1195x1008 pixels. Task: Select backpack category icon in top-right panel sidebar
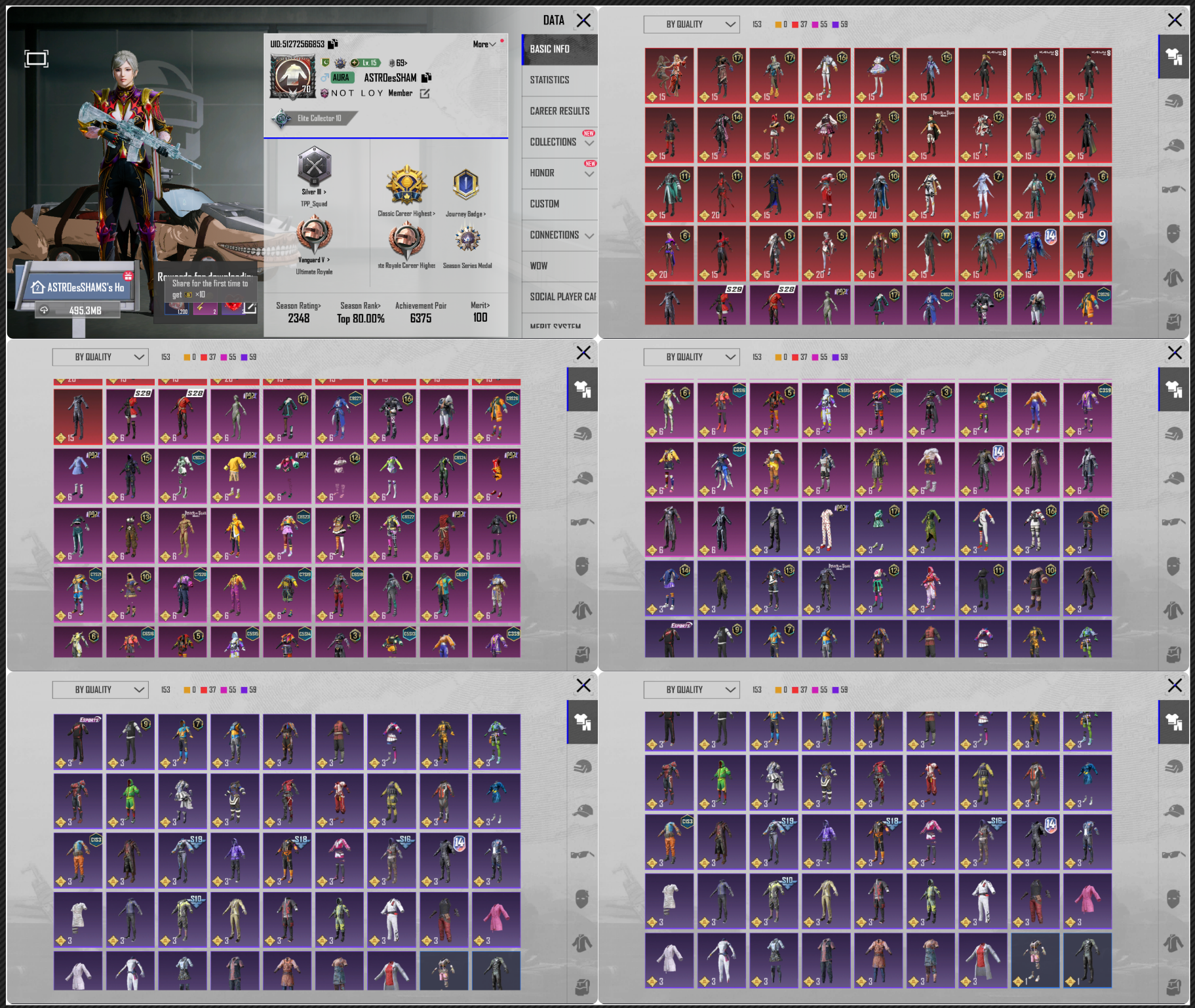point(1173,321)
